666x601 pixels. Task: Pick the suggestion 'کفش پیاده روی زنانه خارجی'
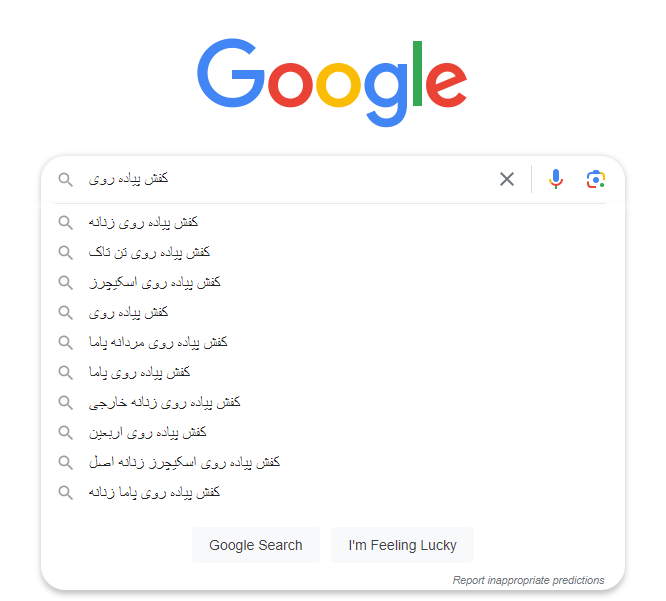tap(165, 402)
